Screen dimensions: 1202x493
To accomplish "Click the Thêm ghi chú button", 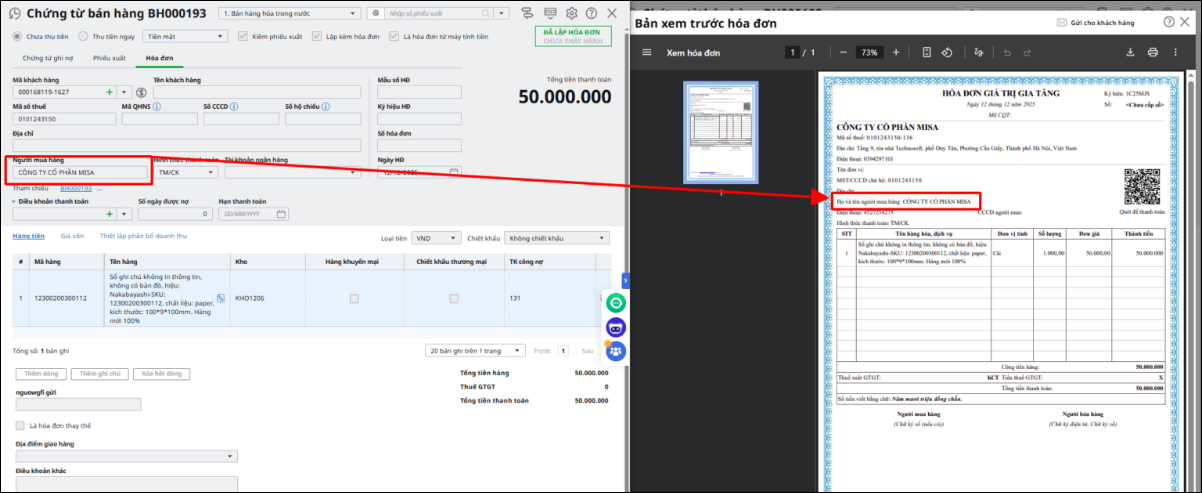I will [100, 373].
